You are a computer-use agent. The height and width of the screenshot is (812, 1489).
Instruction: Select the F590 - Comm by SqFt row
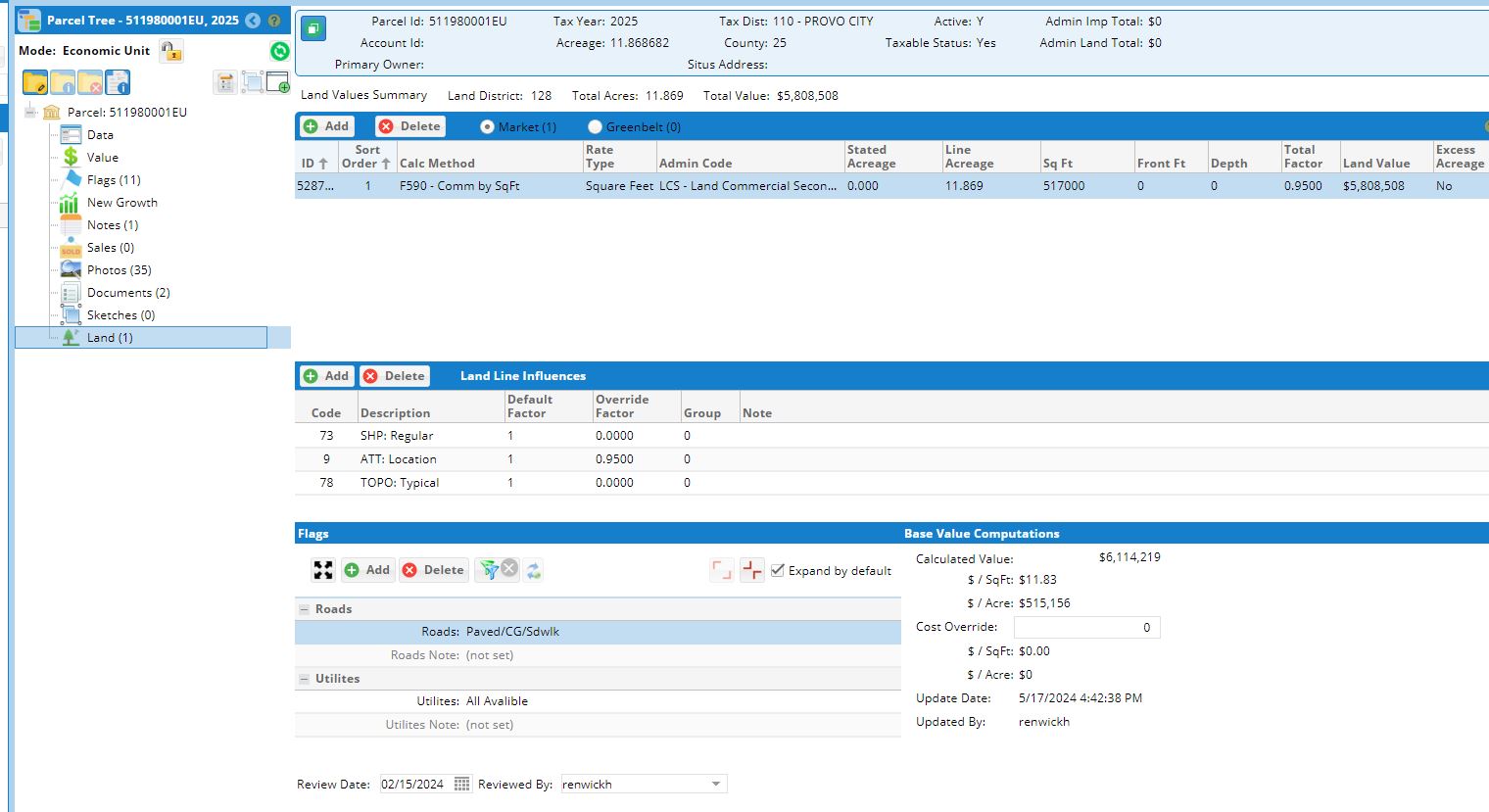[x=891, y=186]
